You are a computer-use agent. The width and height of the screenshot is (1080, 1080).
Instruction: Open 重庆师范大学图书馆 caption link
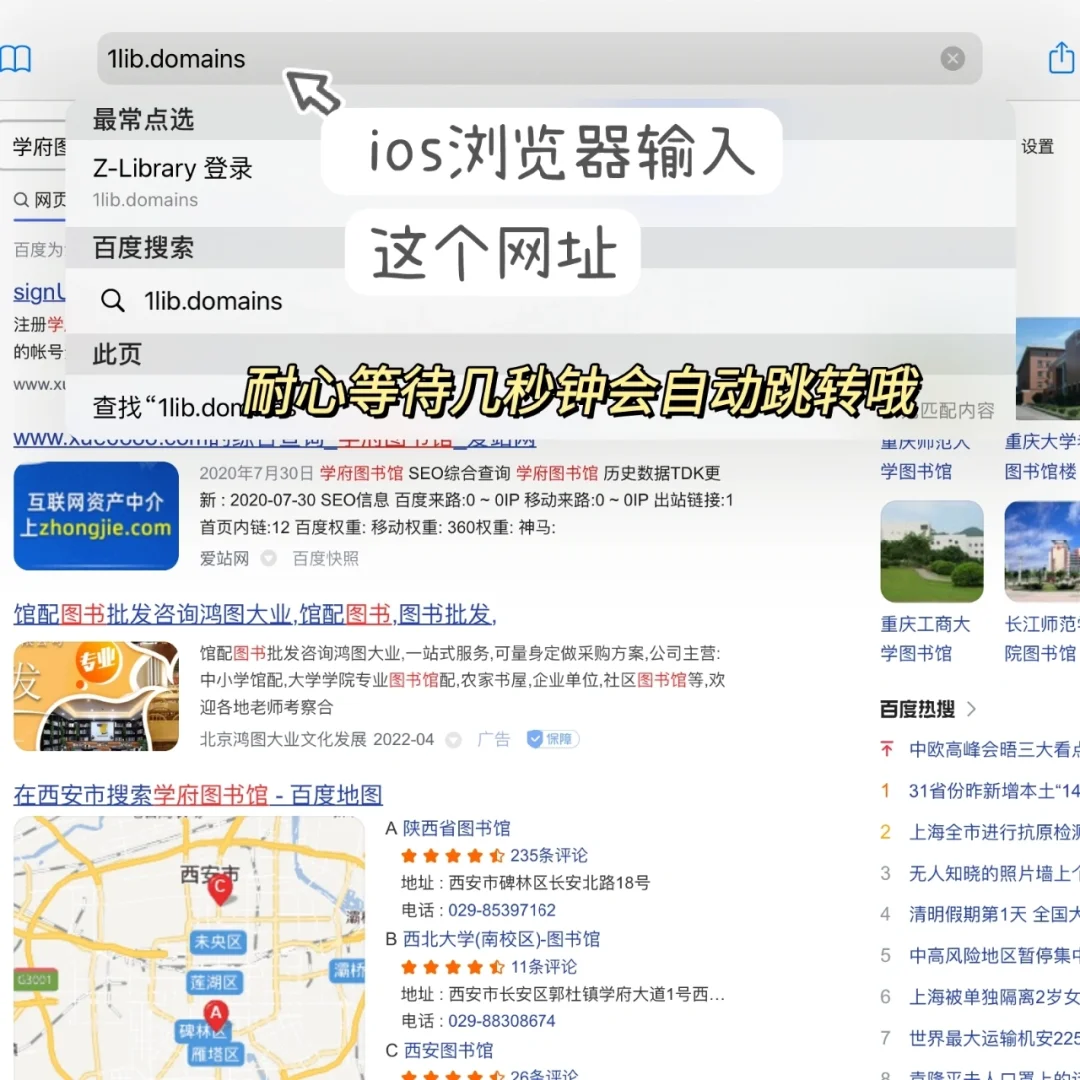coord(925,457)
